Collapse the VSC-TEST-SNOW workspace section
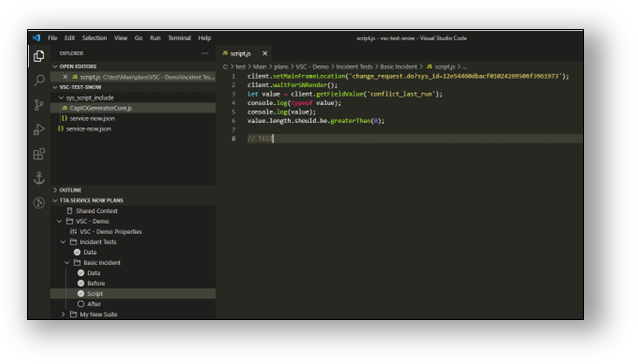The width and height of the screenshot is (638, 364). point(55,87)
